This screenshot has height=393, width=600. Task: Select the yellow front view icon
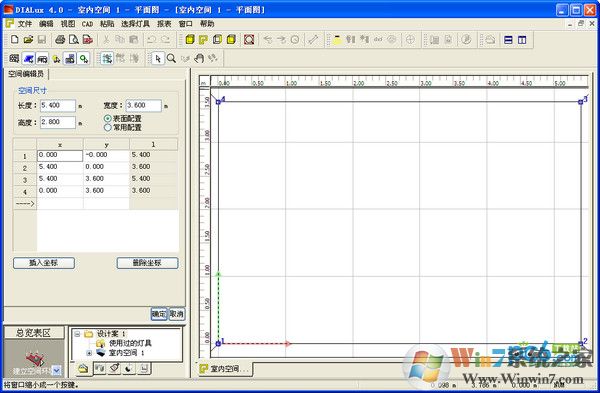click(x=231, y=39)
